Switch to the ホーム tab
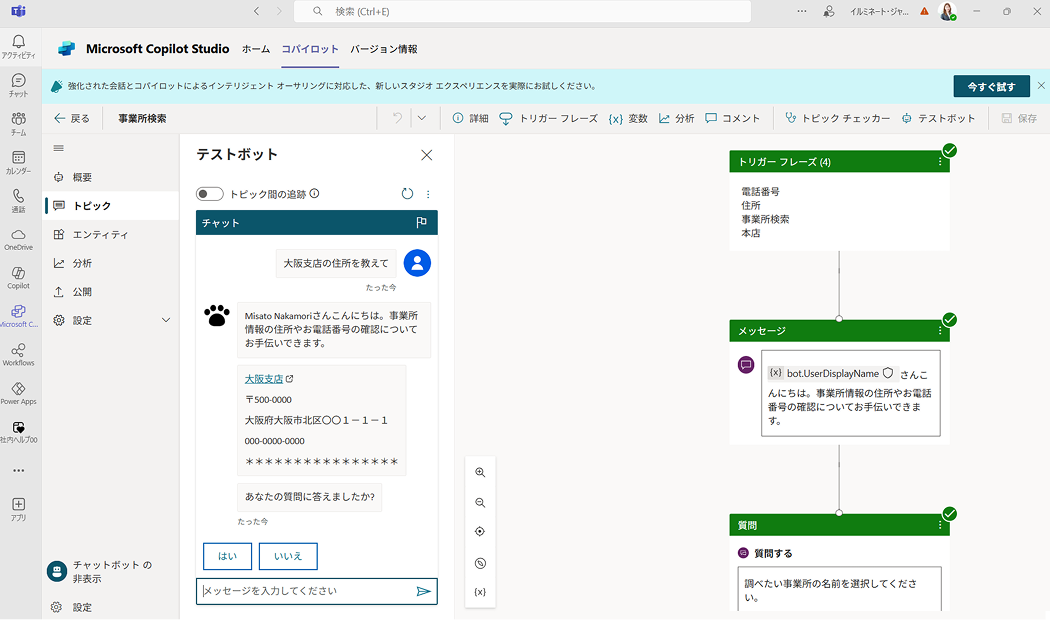This screenshot has height=620, width=1050. pos(256,49)
